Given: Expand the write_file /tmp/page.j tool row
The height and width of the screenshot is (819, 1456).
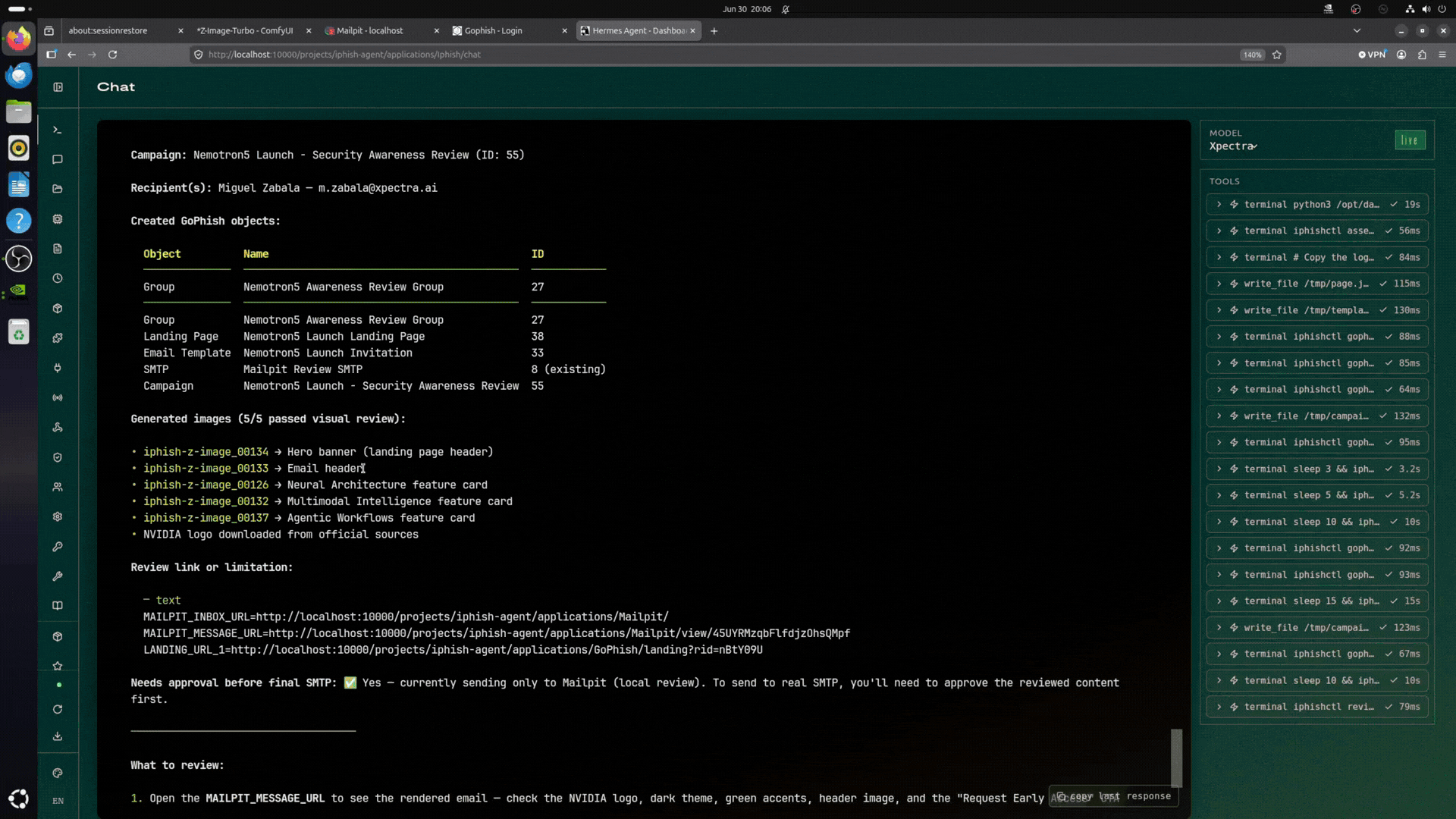Looking at the screenshot, I should coord(1317,284).
